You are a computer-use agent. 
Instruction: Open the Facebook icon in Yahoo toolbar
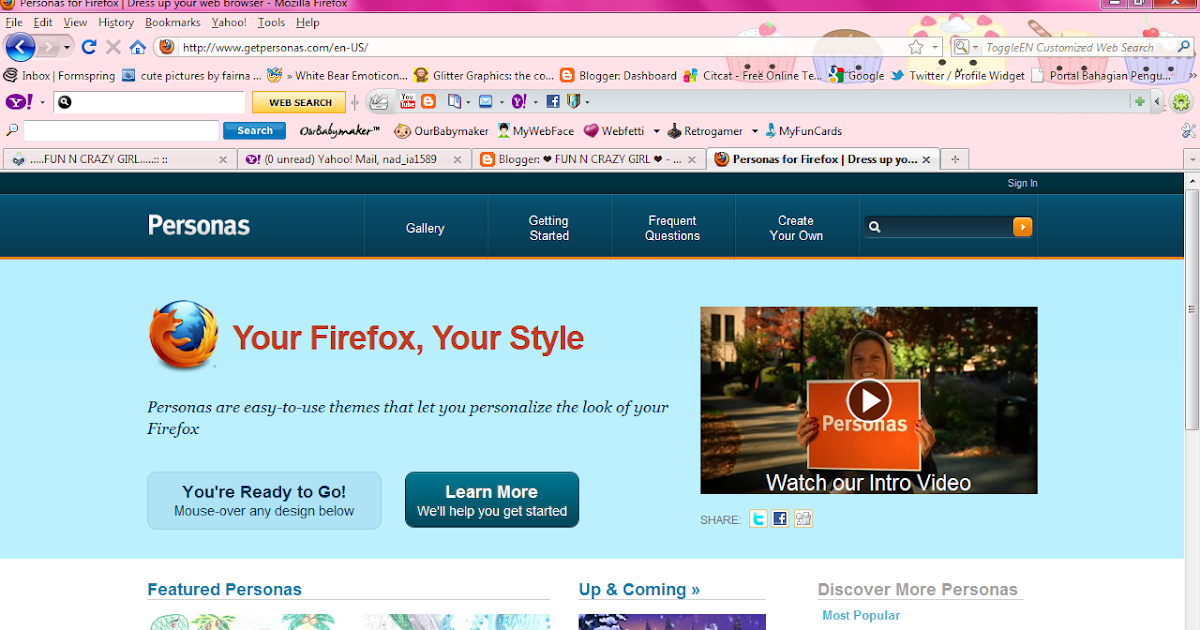point(552,101)
